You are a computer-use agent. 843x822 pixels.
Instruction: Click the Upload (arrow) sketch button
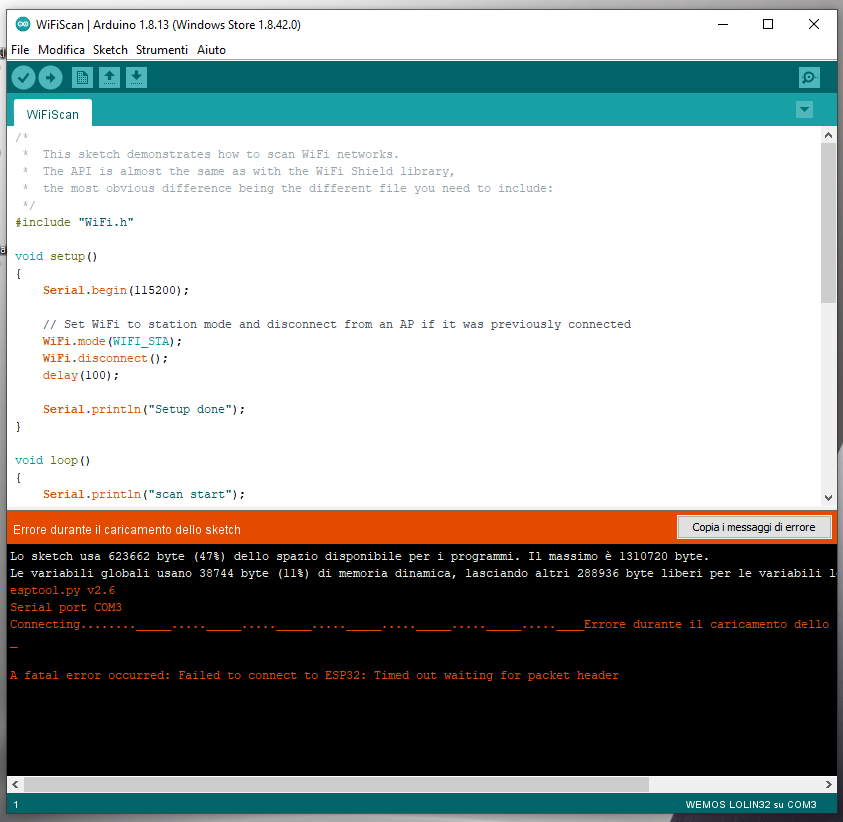click(x=51, y=78)
